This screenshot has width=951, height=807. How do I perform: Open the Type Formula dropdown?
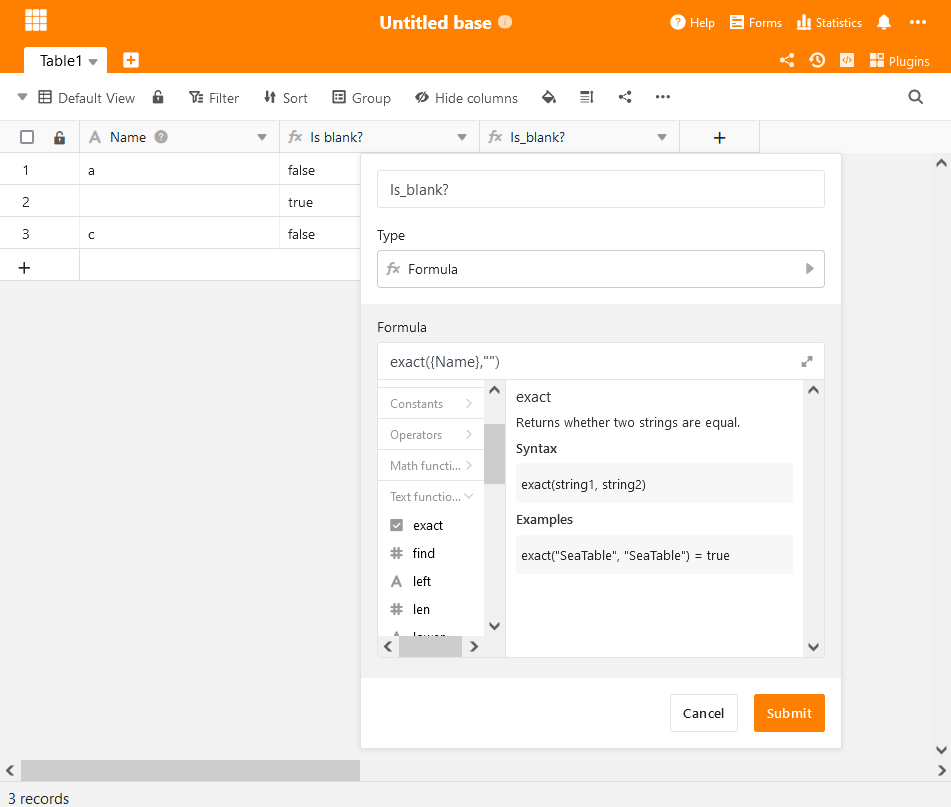(600, 269)
